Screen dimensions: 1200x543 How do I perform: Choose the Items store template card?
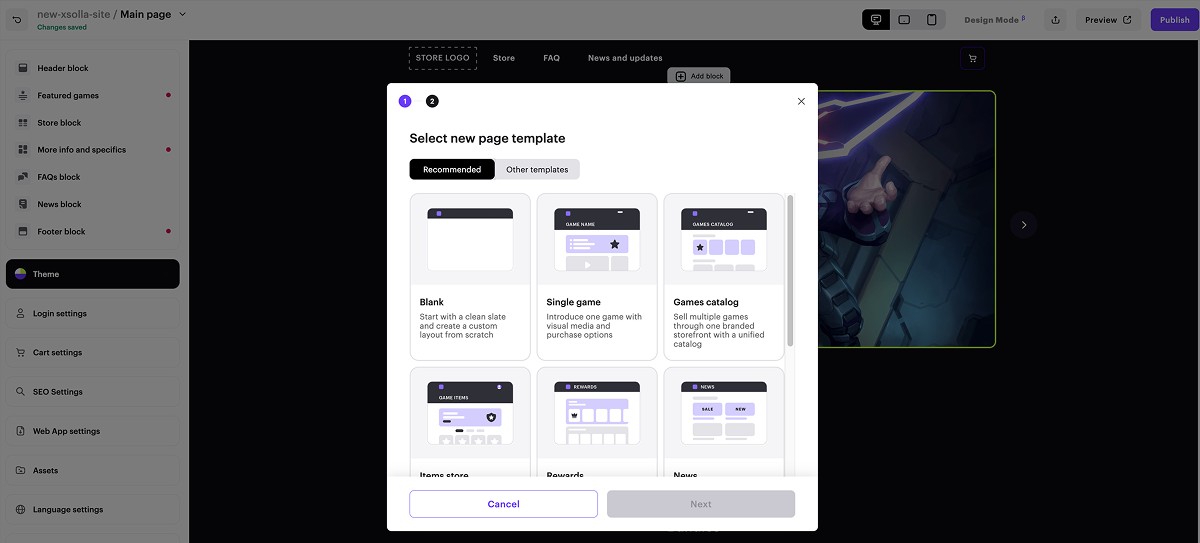point(470,422)
